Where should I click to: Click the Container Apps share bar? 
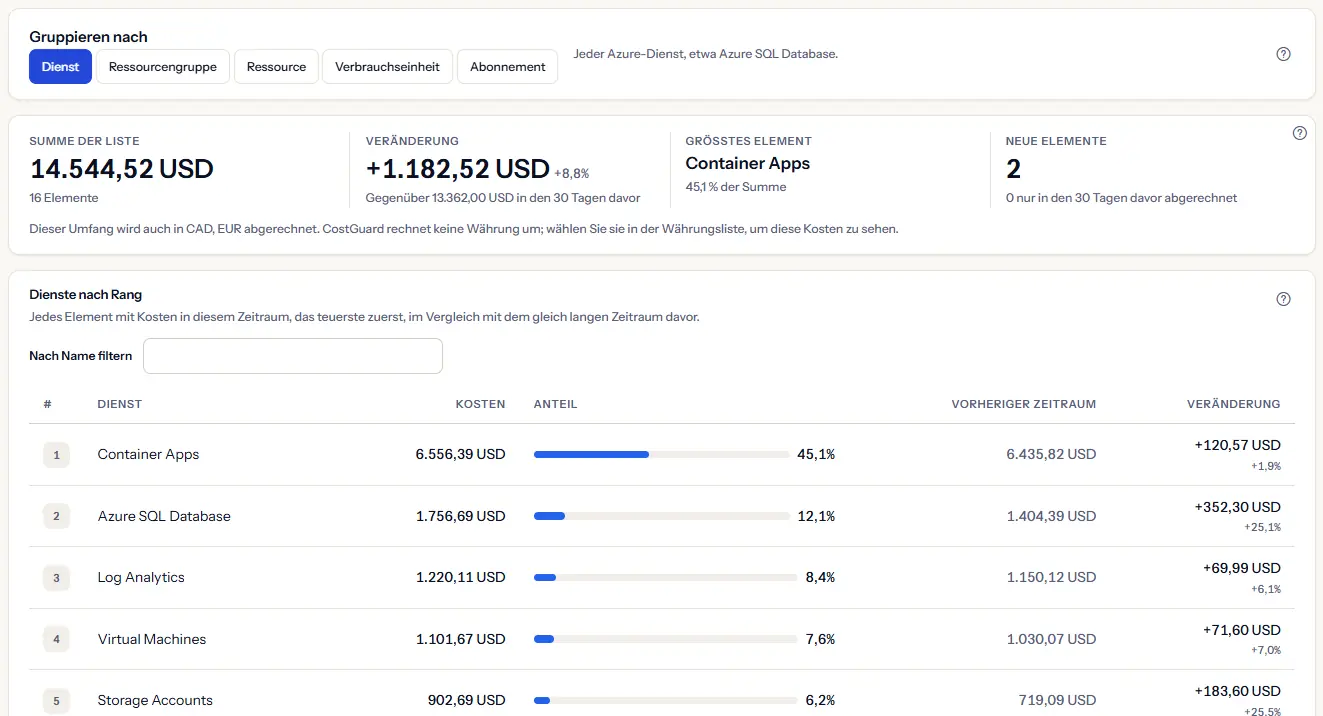[662, 454]
